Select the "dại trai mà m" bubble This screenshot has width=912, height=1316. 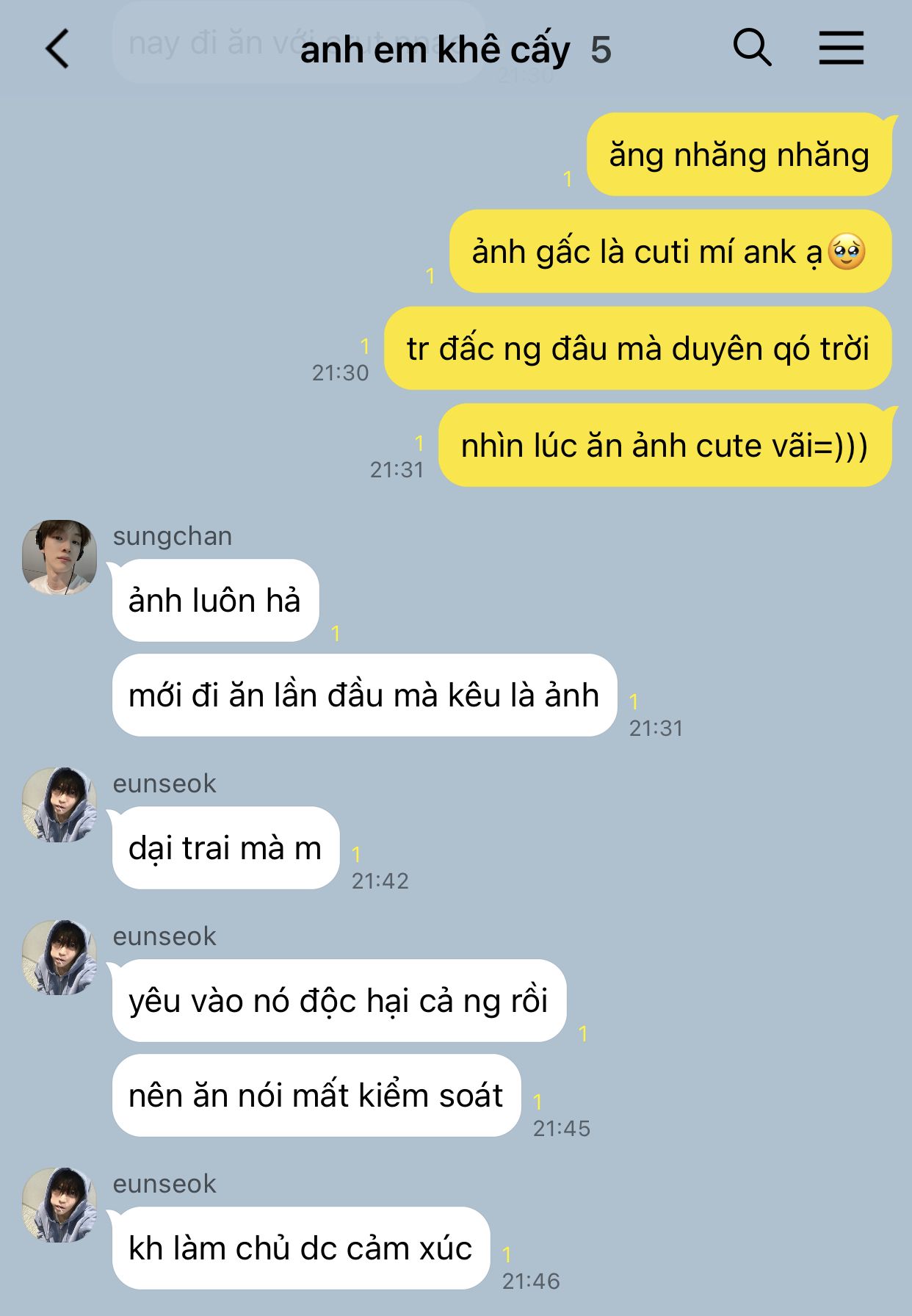[x=225, y=848]
